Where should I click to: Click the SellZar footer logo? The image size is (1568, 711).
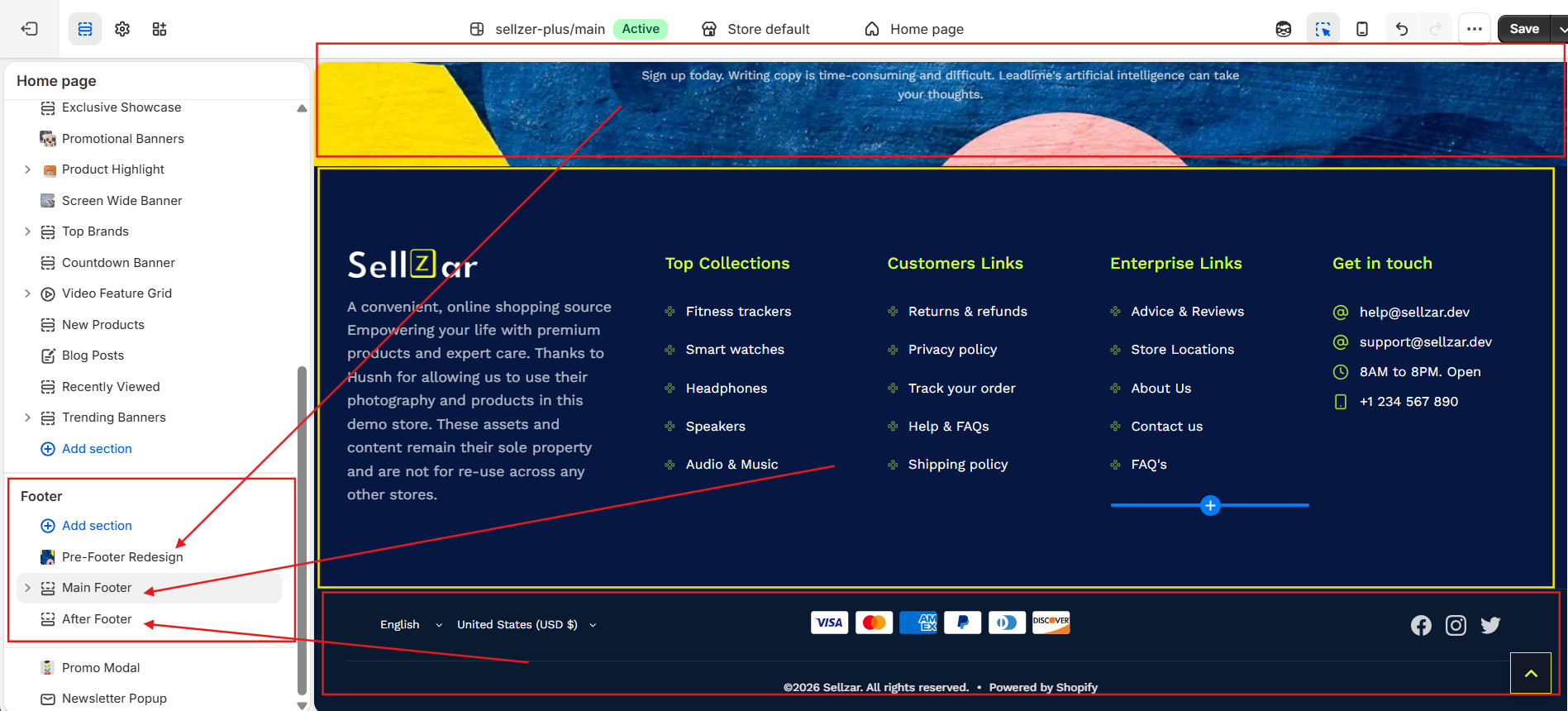tap(412, 265)
